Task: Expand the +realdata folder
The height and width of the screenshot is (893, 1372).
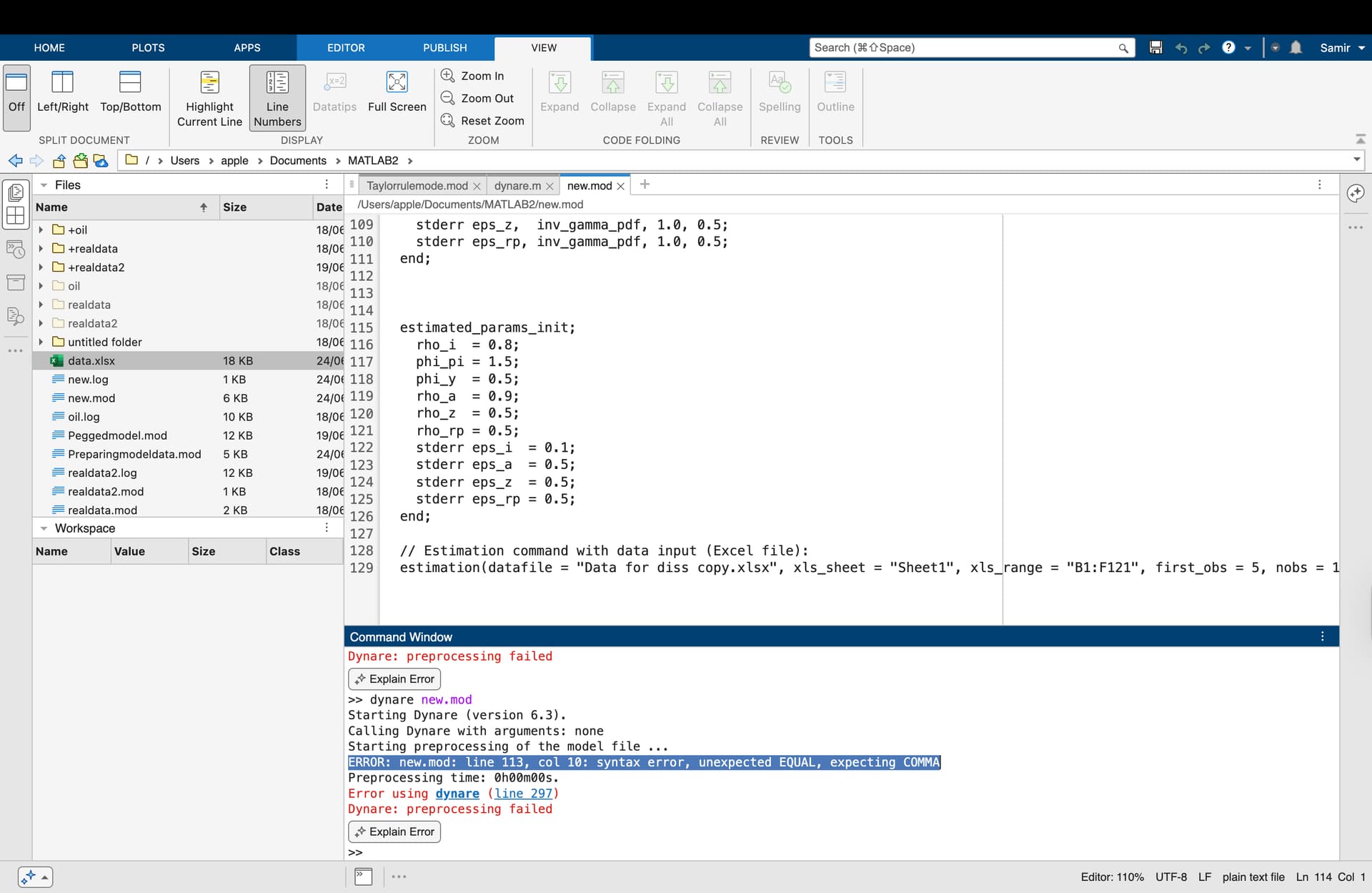Action: point(41,248)
